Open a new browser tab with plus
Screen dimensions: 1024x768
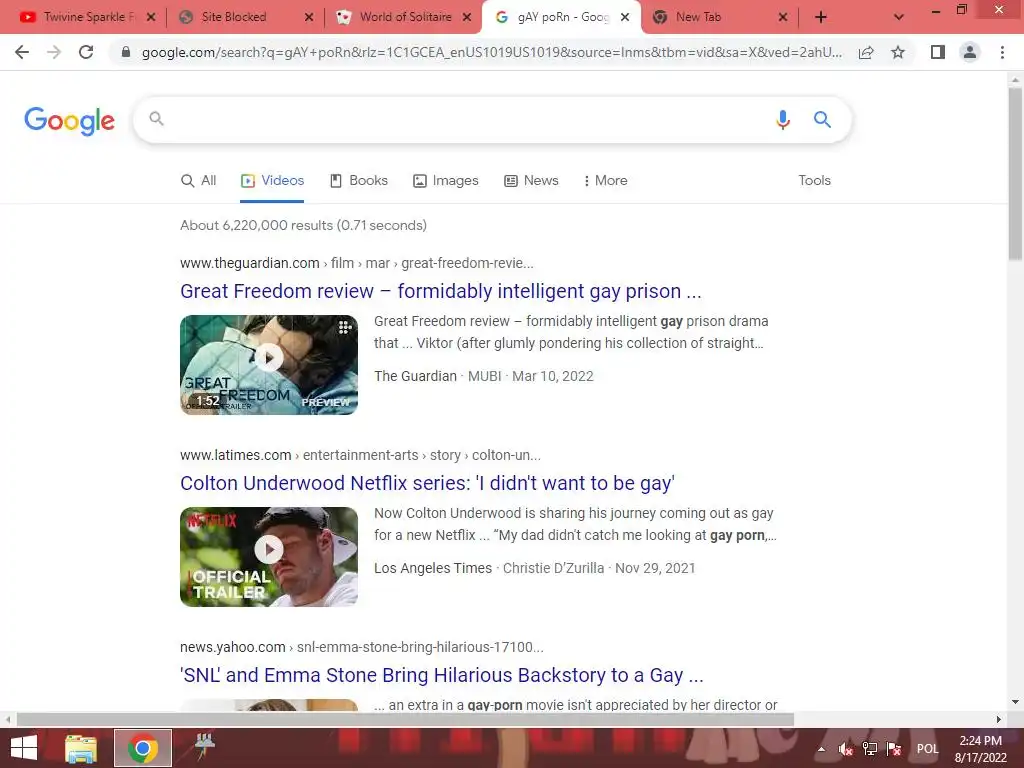click(x=821, y=18)
